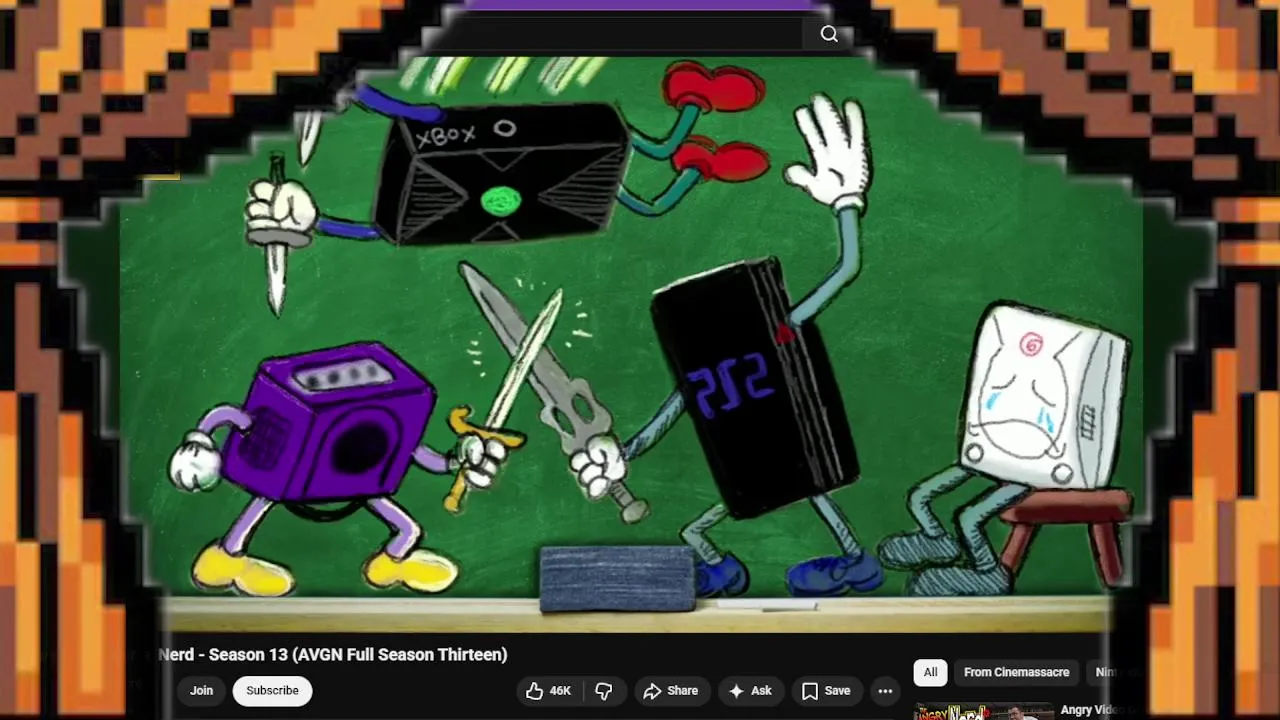Click the search magnifier icon
1280x720 pixels.
coord(829,34)
